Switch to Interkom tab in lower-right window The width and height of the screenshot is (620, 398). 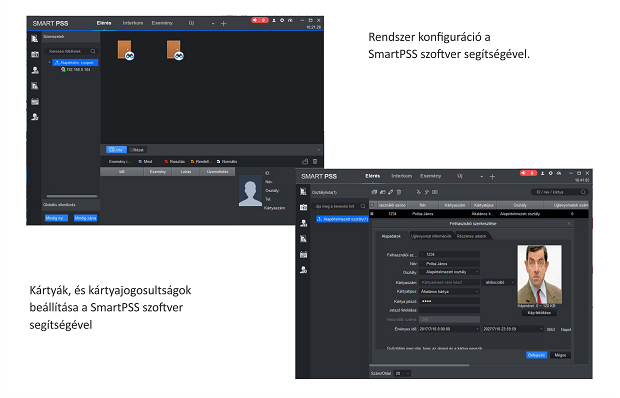tap(402, 176)
